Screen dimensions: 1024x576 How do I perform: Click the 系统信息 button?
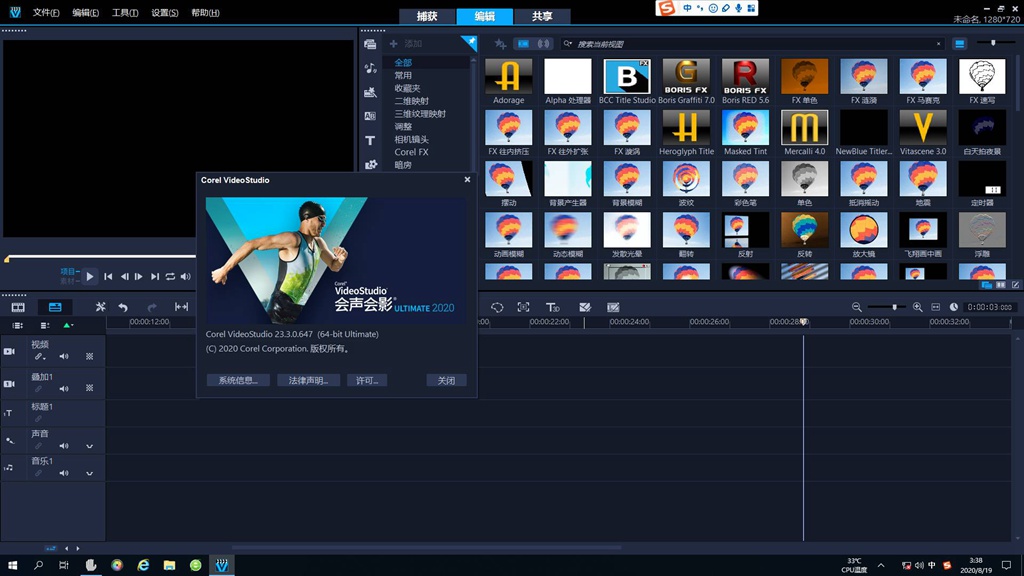tap(238, 380)
